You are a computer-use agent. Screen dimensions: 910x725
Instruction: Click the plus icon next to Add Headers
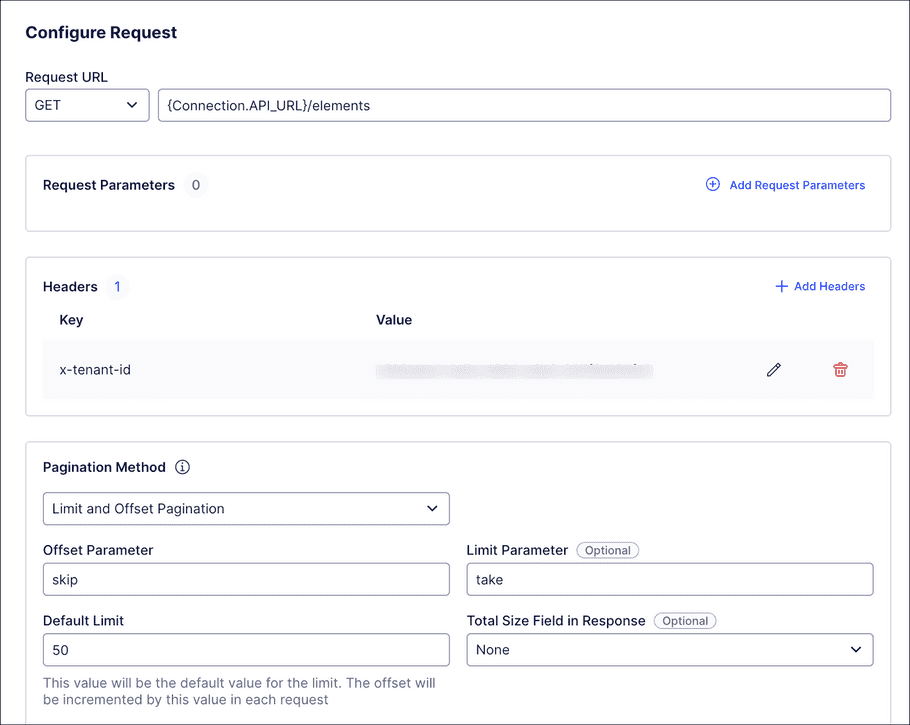[x=781, y=287]
